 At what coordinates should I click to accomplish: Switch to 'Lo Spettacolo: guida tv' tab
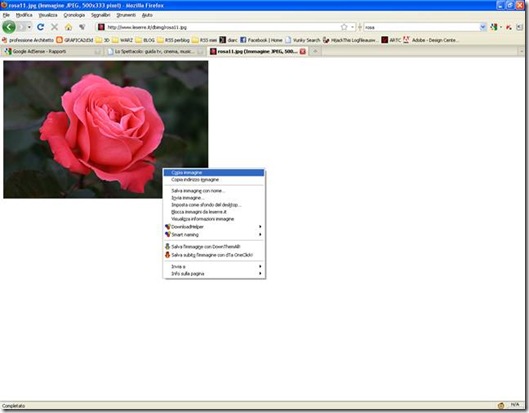(x=155, y=52)
